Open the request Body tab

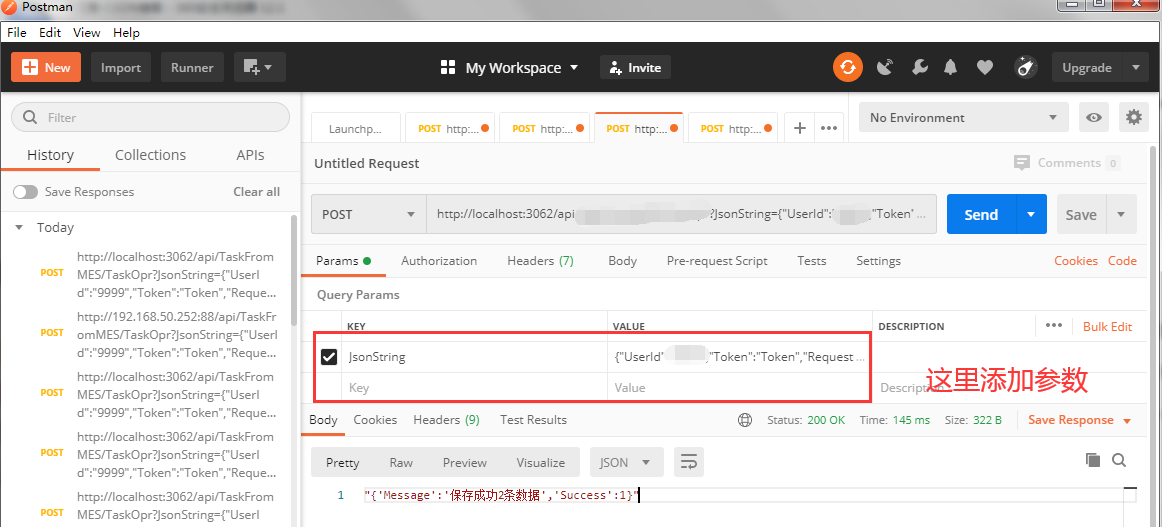622,261
